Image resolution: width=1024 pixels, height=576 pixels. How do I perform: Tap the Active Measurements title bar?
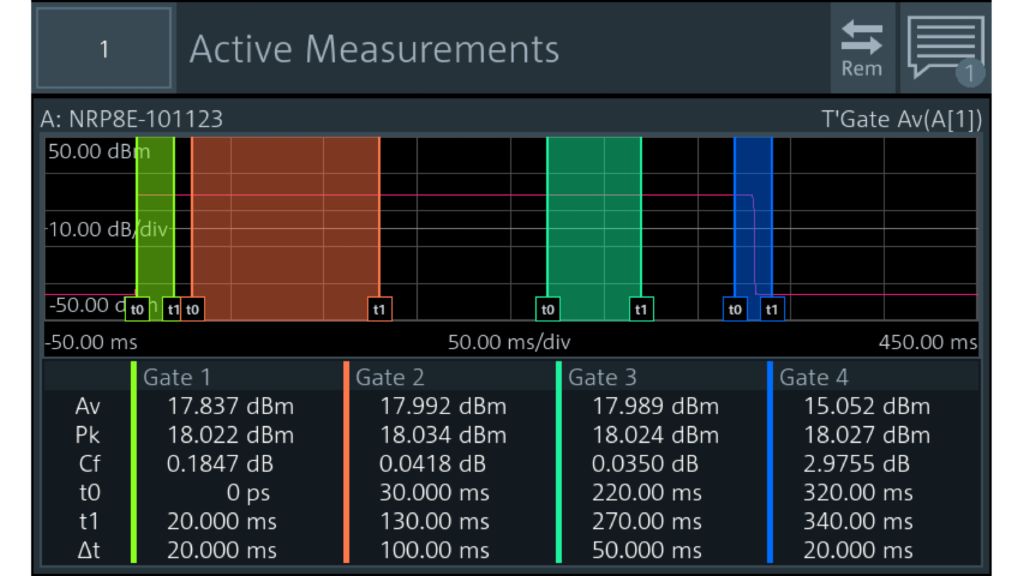(x=375, y=48)
